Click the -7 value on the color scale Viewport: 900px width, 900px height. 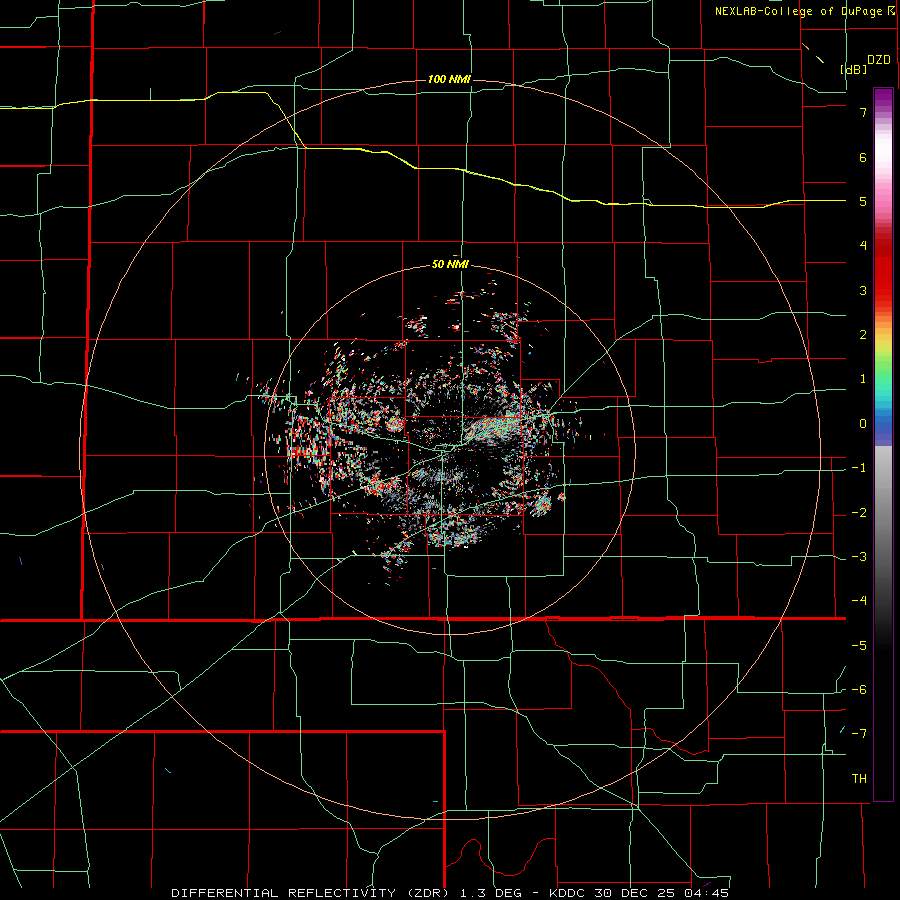(x=859, y=733)
